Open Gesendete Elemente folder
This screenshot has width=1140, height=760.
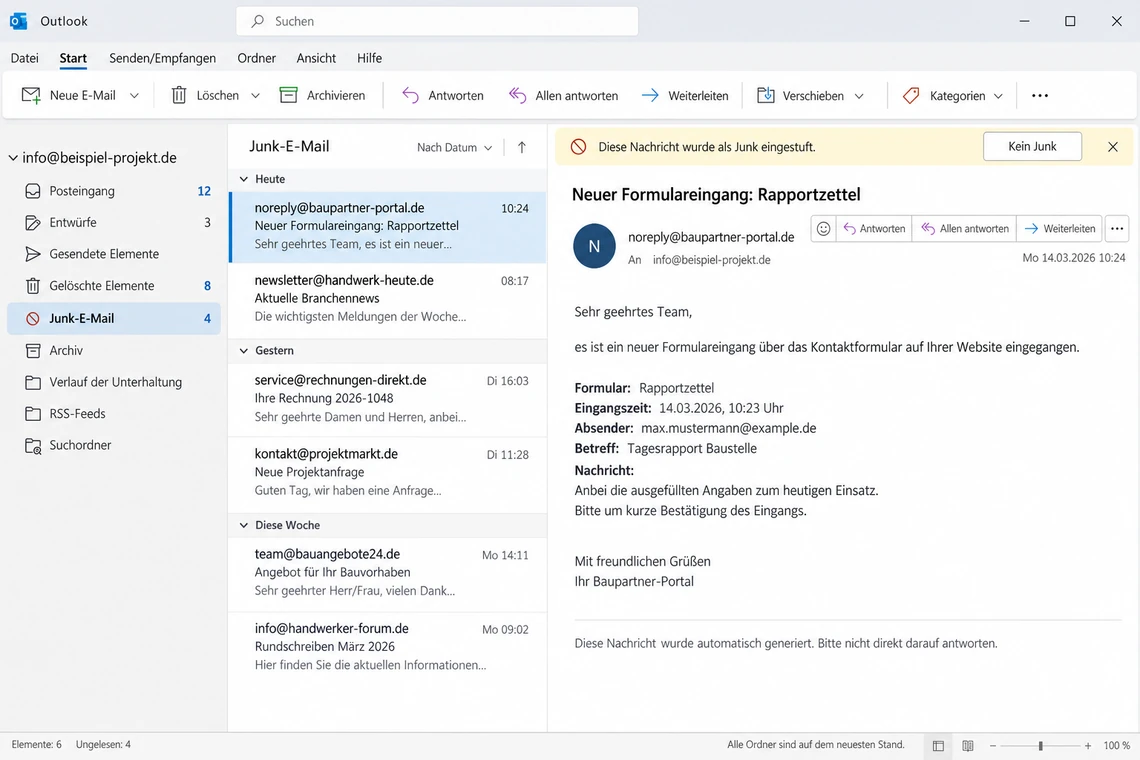(x=114, y=254)
